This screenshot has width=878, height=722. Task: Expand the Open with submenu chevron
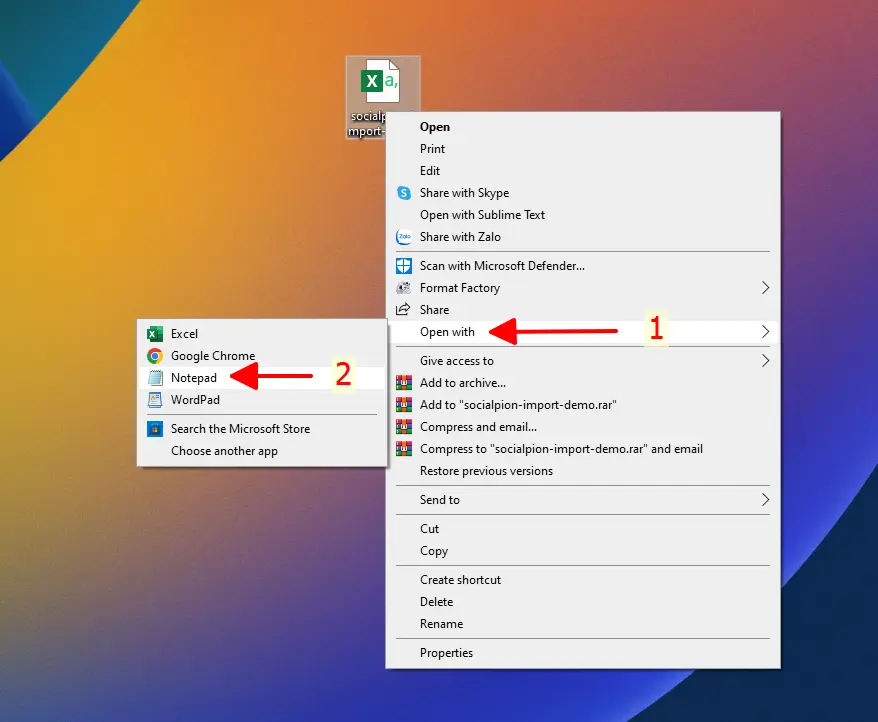click(x=765, y=332)
